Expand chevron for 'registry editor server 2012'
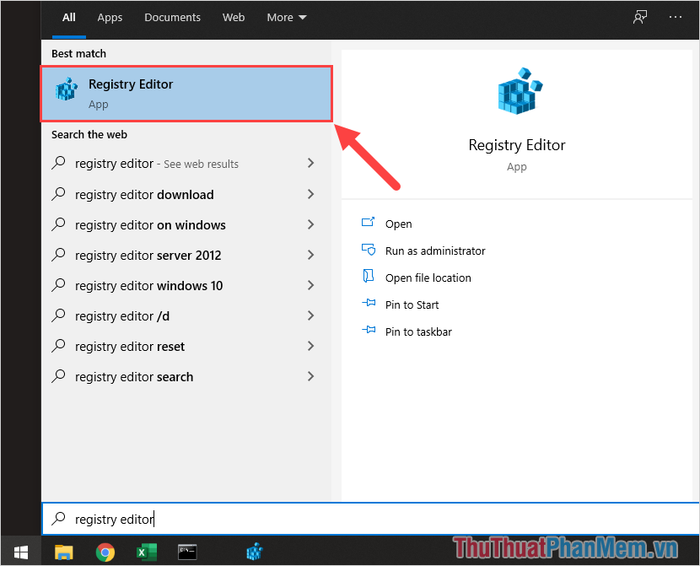 coord(311,255)
